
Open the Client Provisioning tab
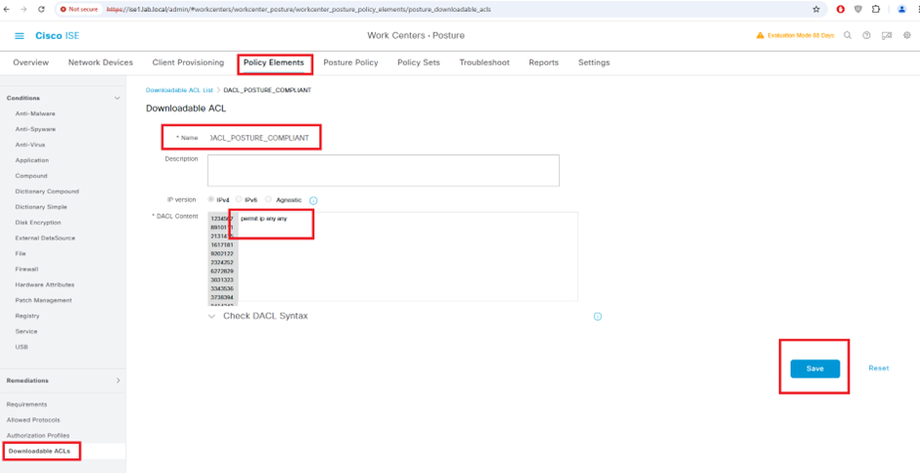pyautogui.click(x=188, y=62)
